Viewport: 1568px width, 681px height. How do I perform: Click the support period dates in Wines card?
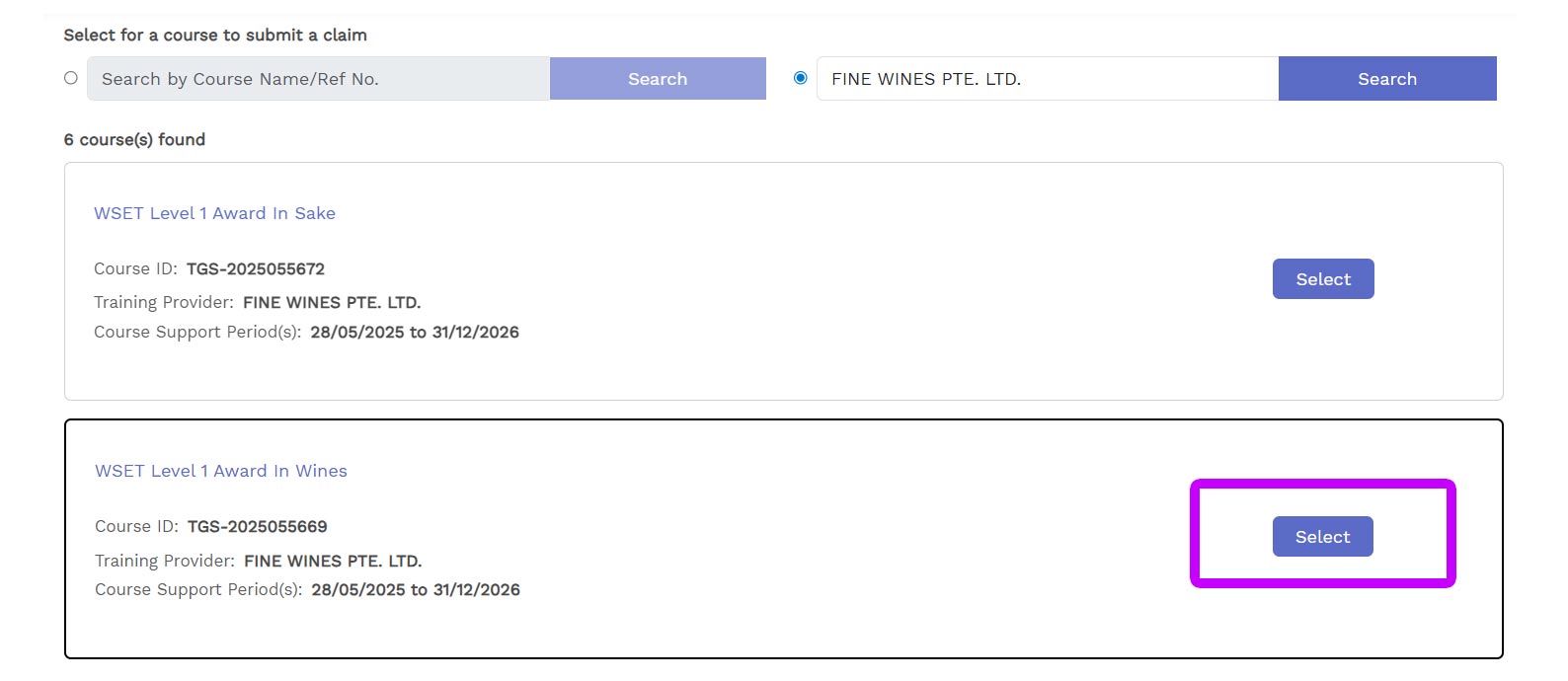coord(416,589)
